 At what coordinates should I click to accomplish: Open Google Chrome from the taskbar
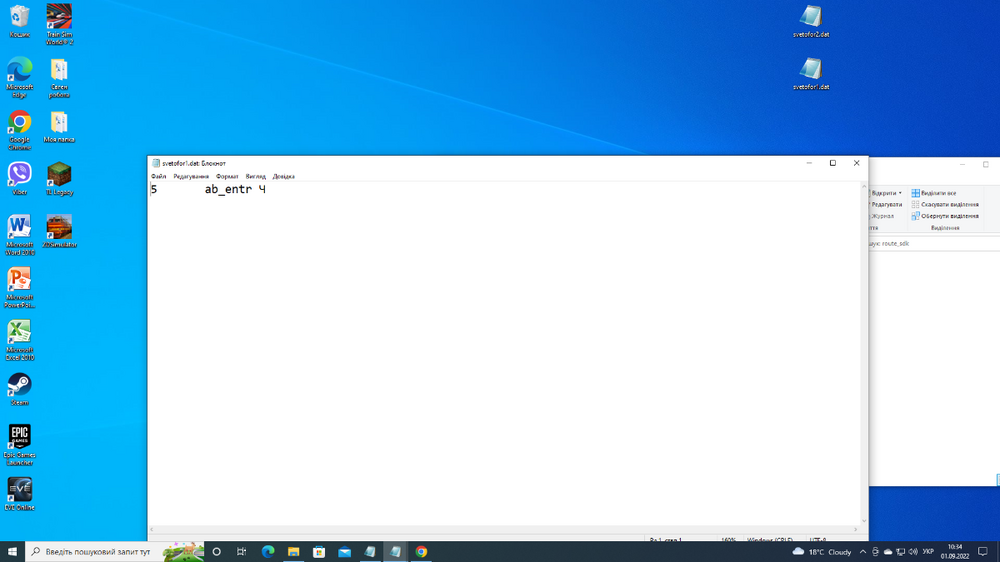[422, 552]
